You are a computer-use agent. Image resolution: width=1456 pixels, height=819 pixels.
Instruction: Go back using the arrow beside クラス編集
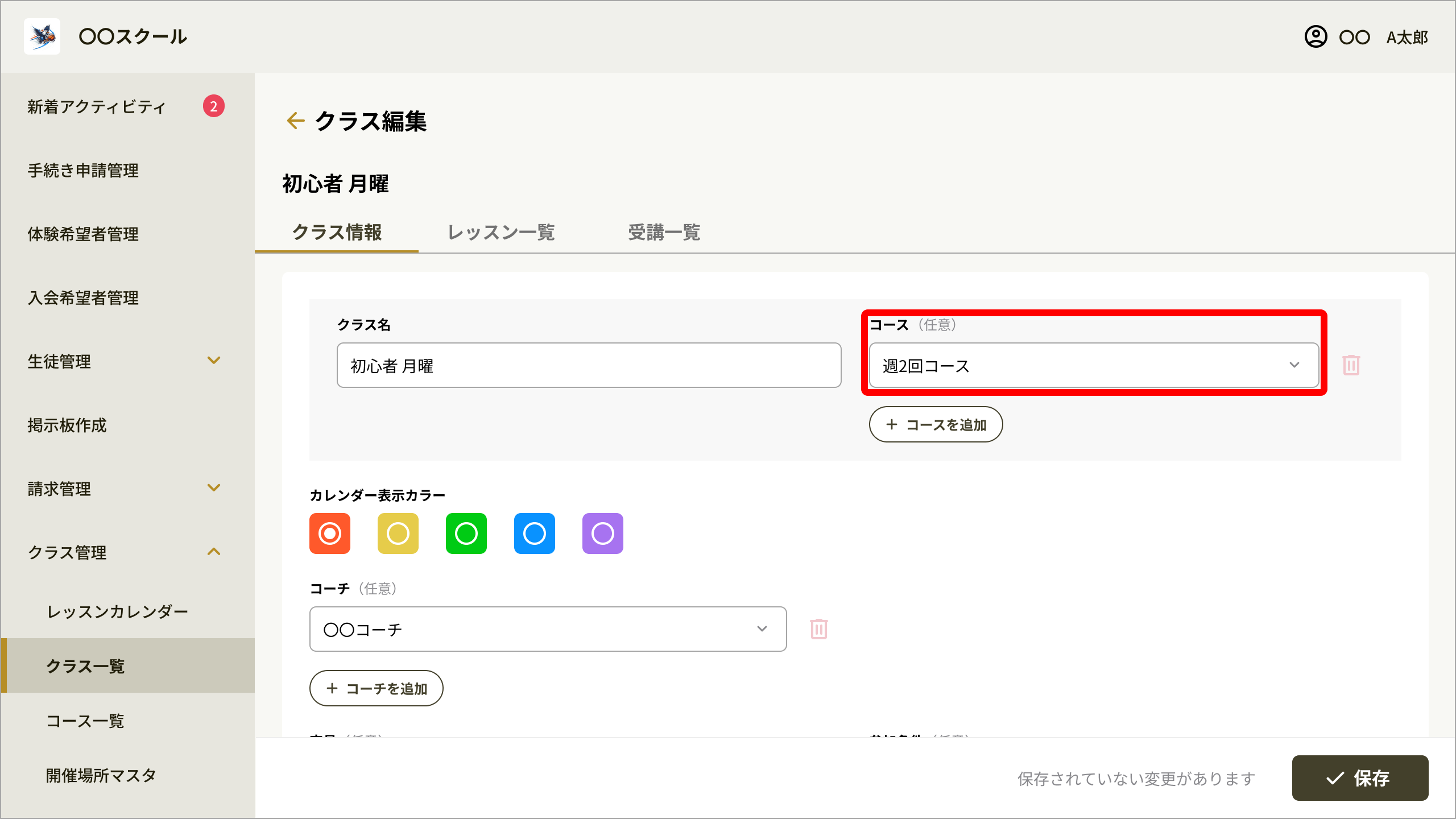point(295,121)
